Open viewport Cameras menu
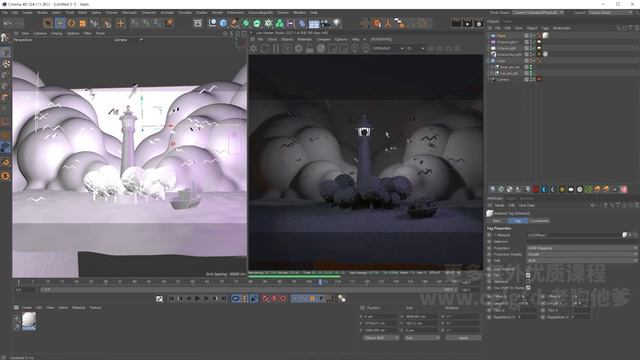Viewport: 640px width, 360px height. coord(40,33)
